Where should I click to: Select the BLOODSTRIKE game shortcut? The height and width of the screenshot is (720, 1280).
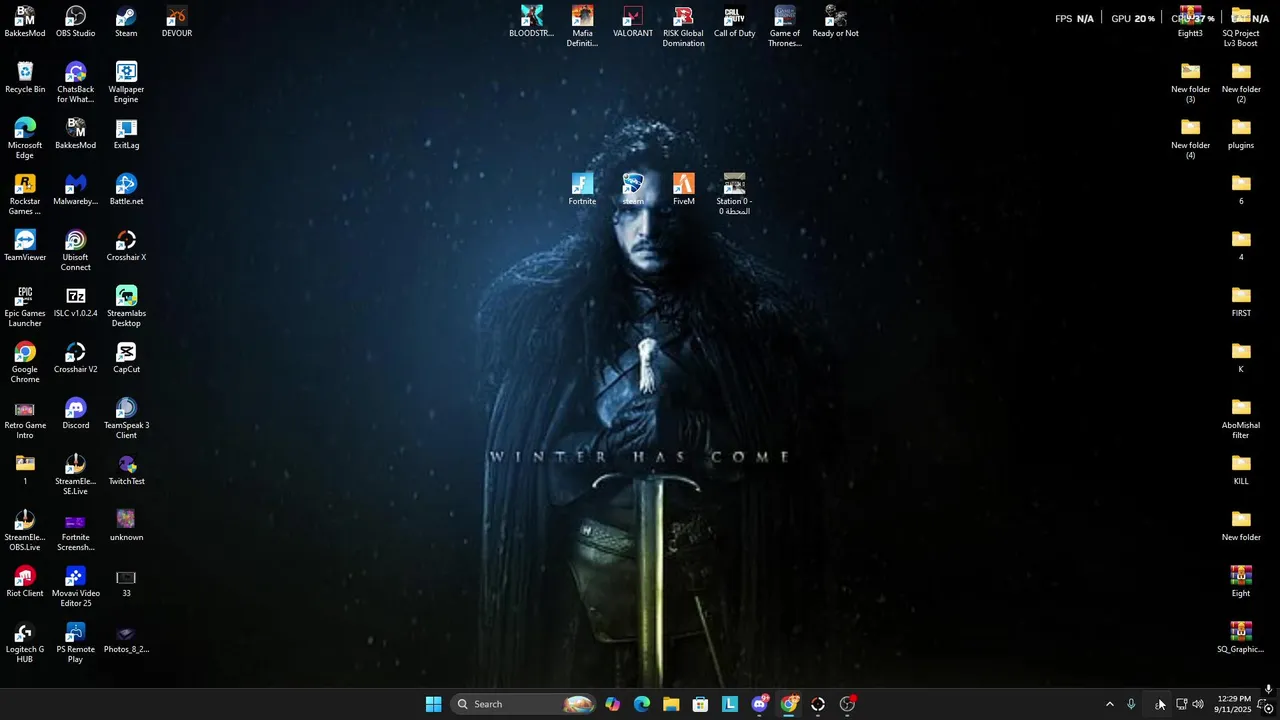(531, 22)
